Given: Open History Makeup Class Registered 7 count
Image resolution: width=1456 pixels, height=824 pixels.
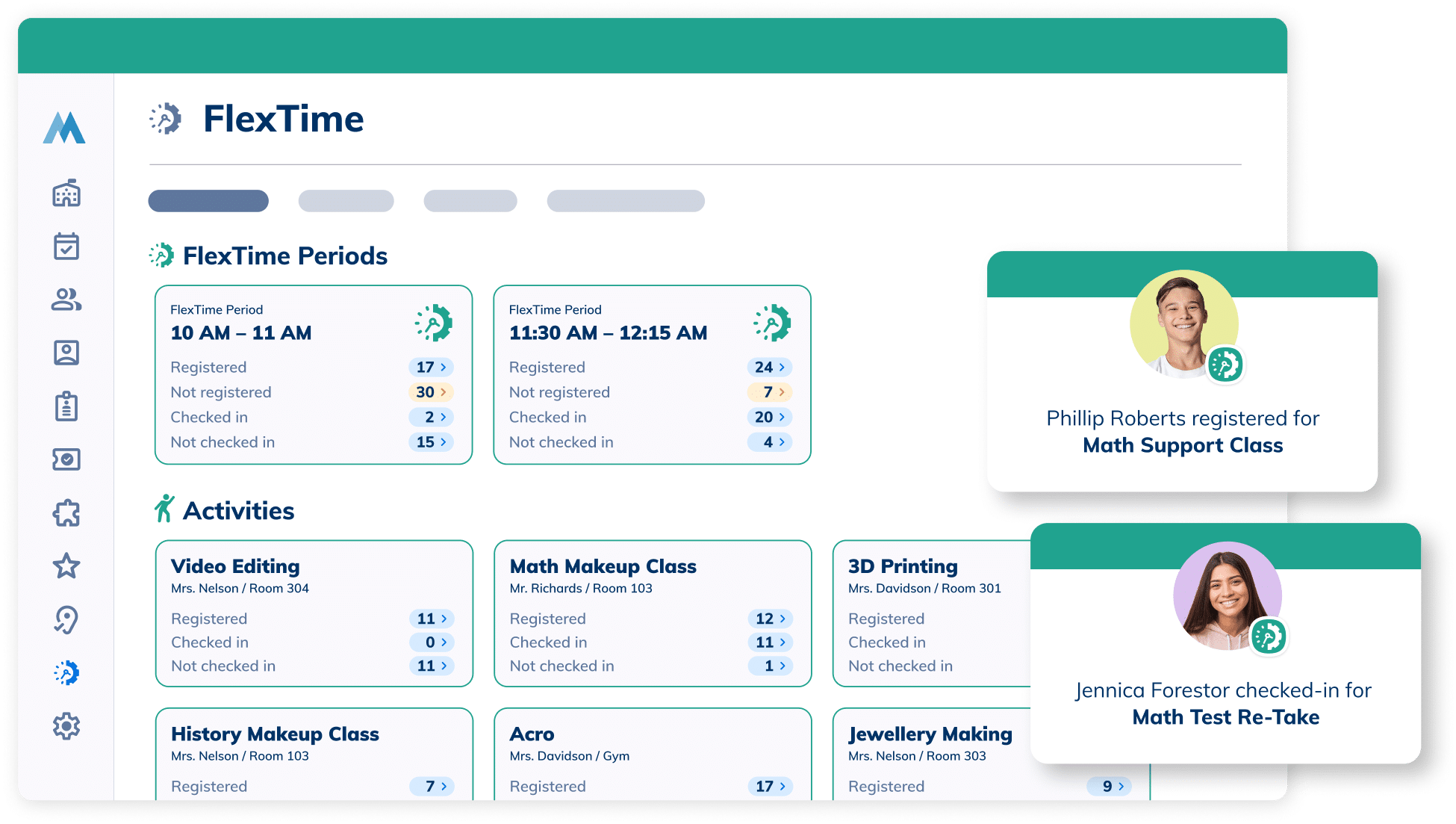Looking at the screenshot, I should click(432, 786).
